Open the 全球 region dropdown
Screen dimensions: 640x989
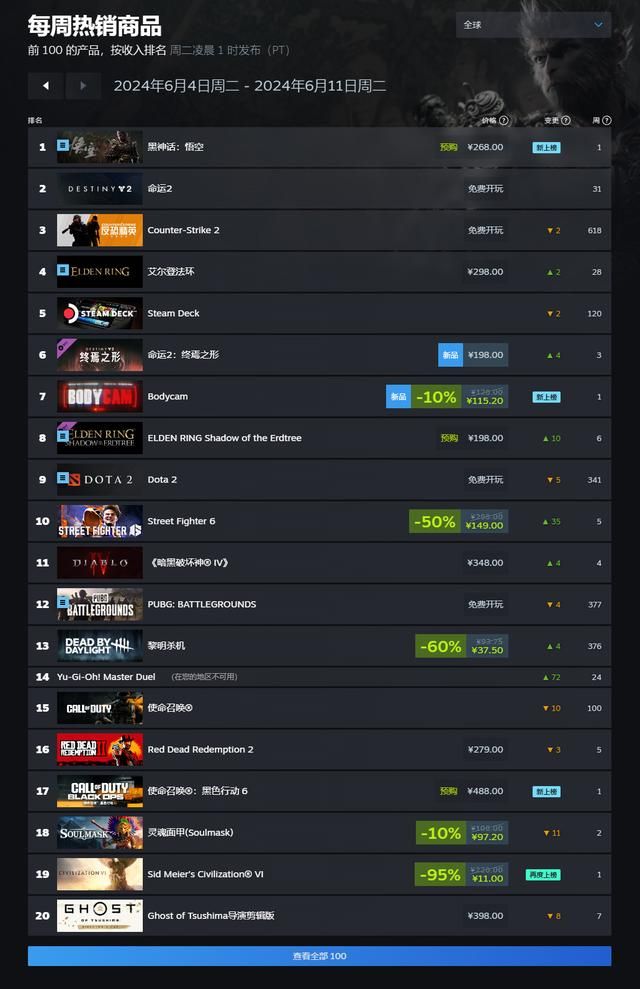(x=534, y=25)
